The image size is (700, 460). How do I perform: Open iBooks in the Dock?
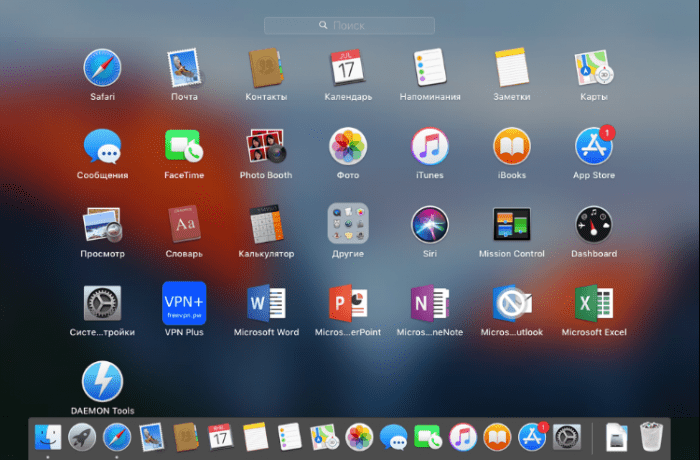(497, 437)
